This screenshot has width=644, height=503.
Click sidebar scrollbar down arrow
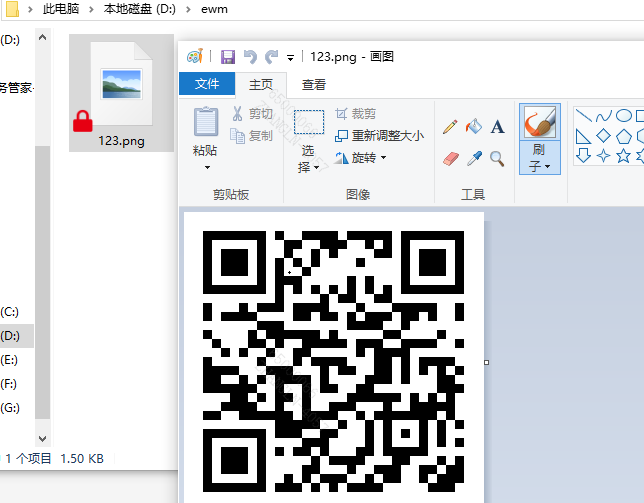point(42,438)
